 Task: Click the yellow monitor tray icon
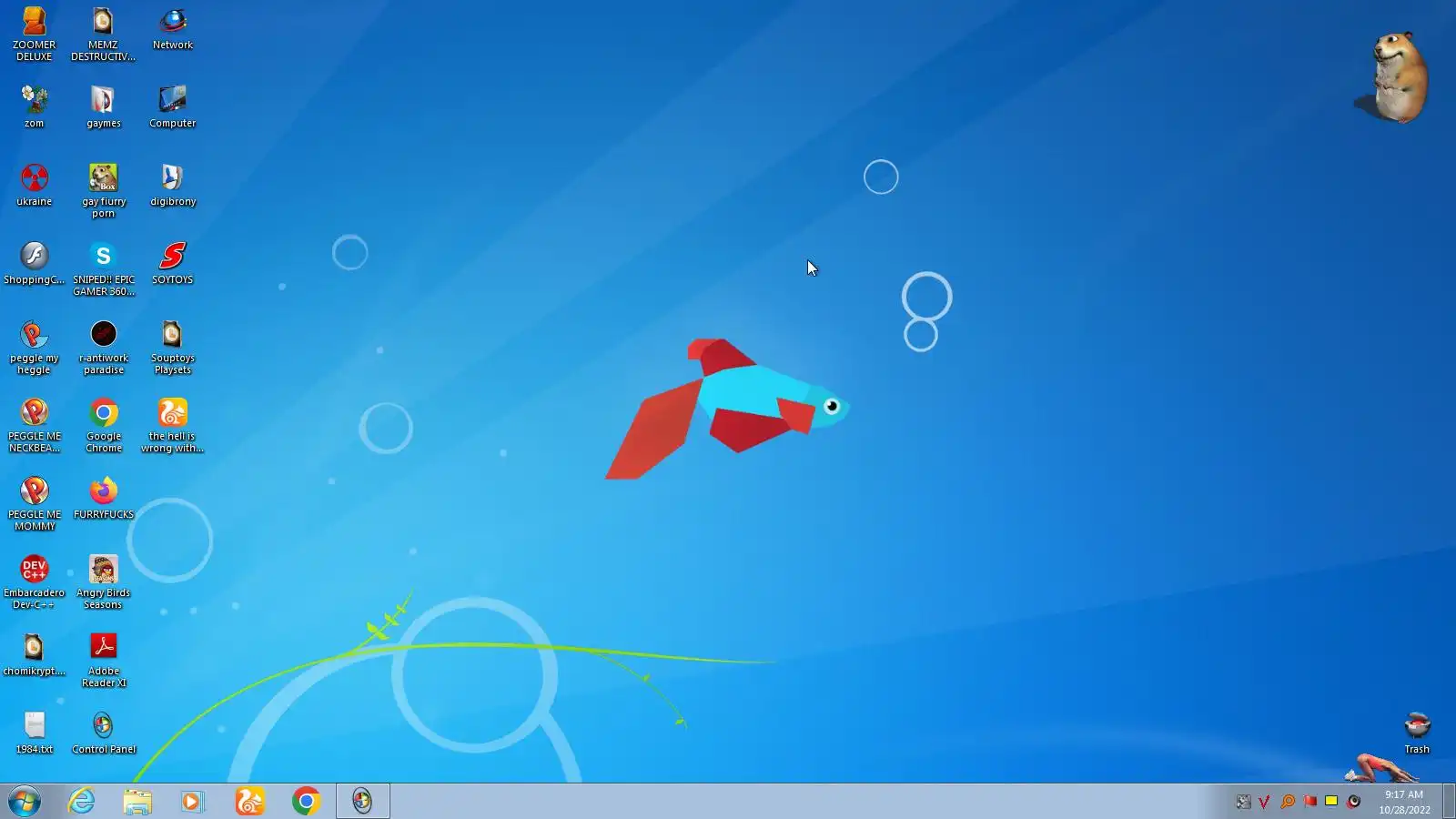tap(1331, 802)
